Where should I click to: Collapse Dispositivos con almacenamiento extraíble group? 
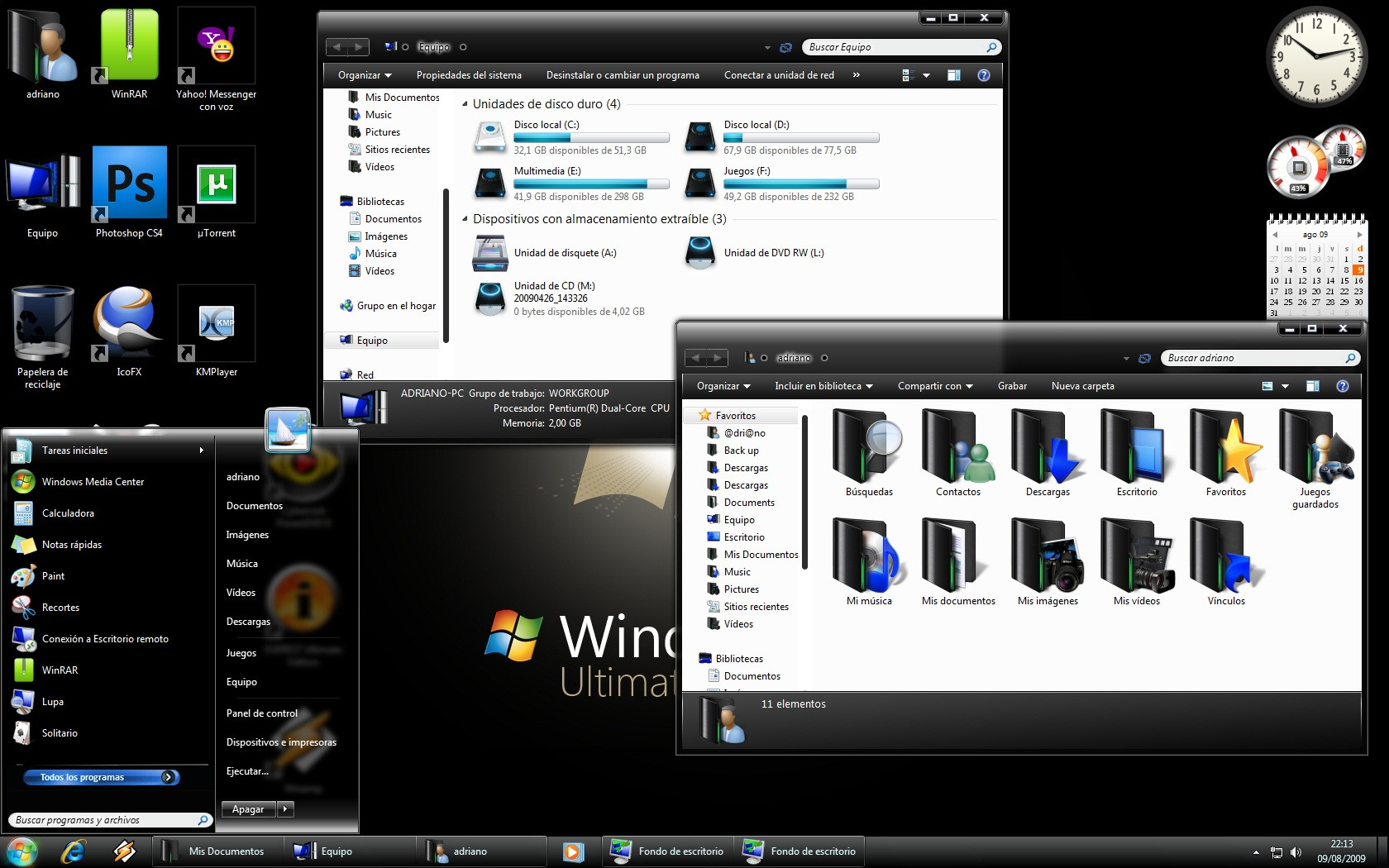click(x=465, y=219)
